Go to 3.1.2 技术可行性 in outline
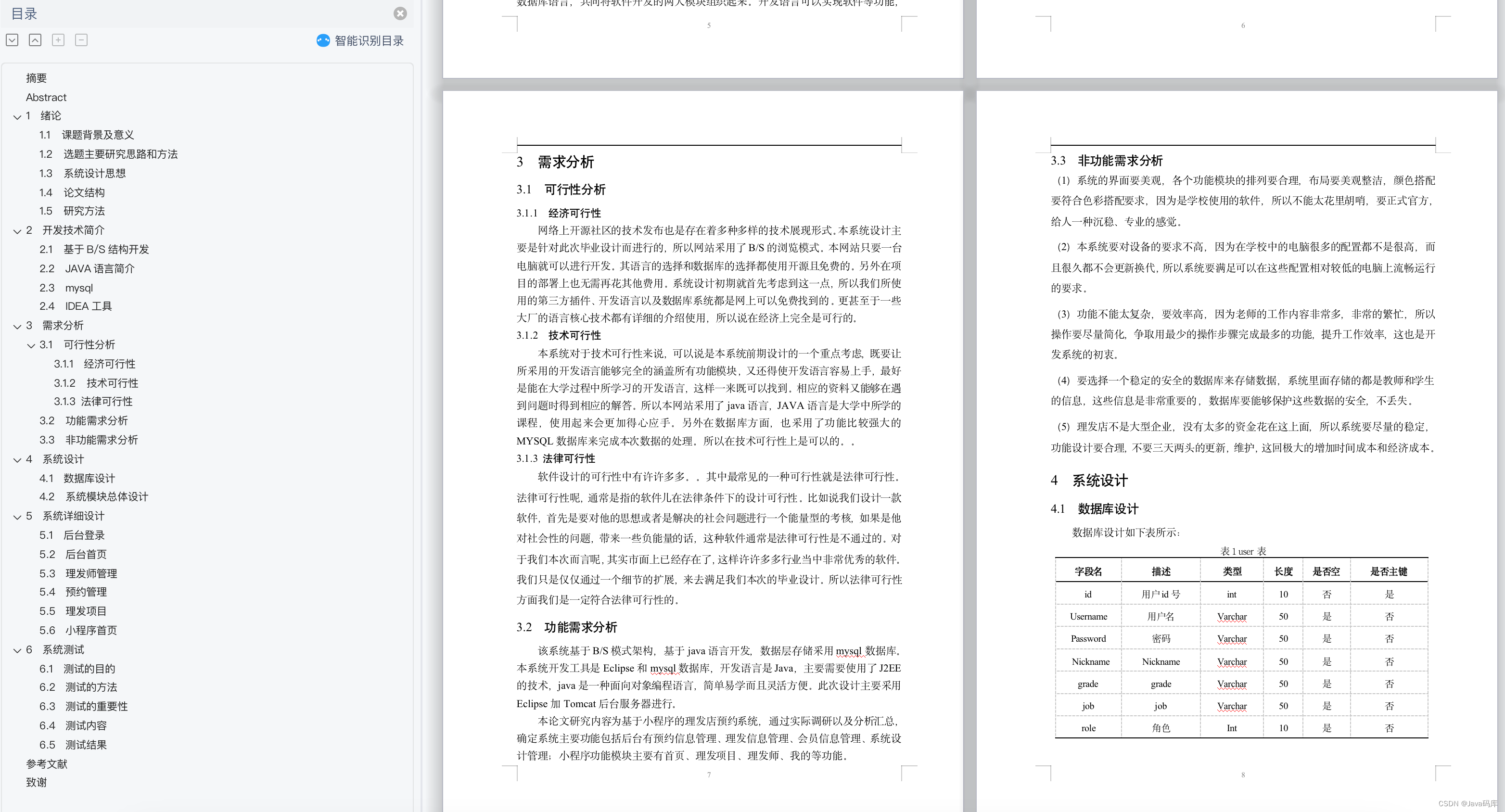Screen dimensions: 1505x812 96,383
